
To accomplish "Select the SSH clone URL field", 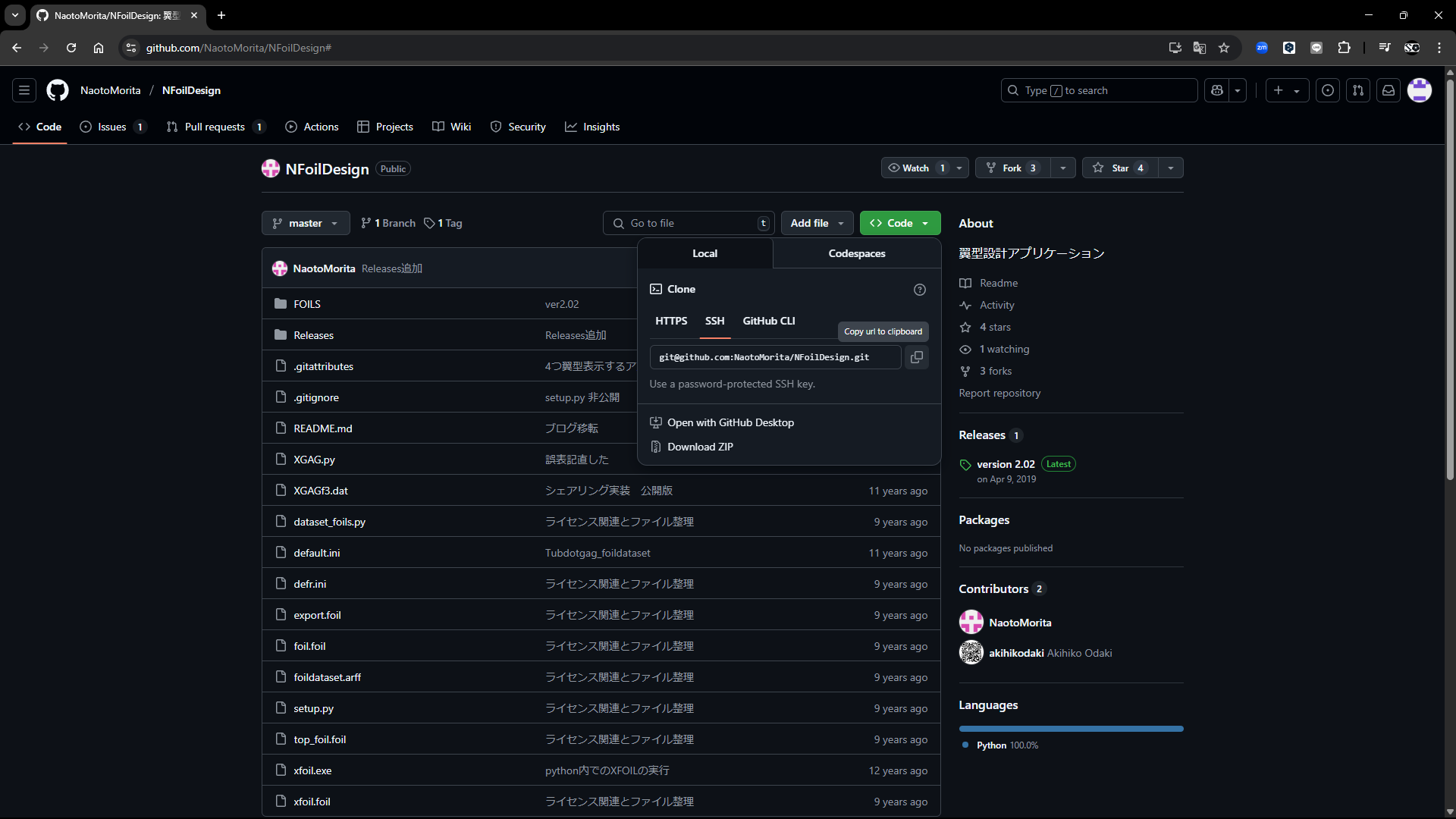I will coord(775,357).
